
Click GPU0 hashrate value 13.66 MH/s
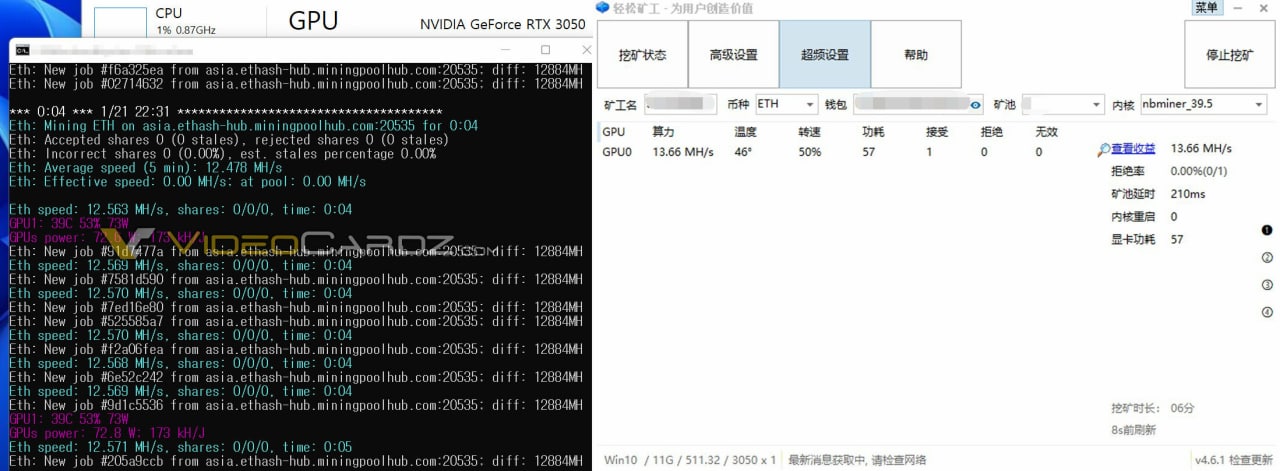tap(683, 152)
